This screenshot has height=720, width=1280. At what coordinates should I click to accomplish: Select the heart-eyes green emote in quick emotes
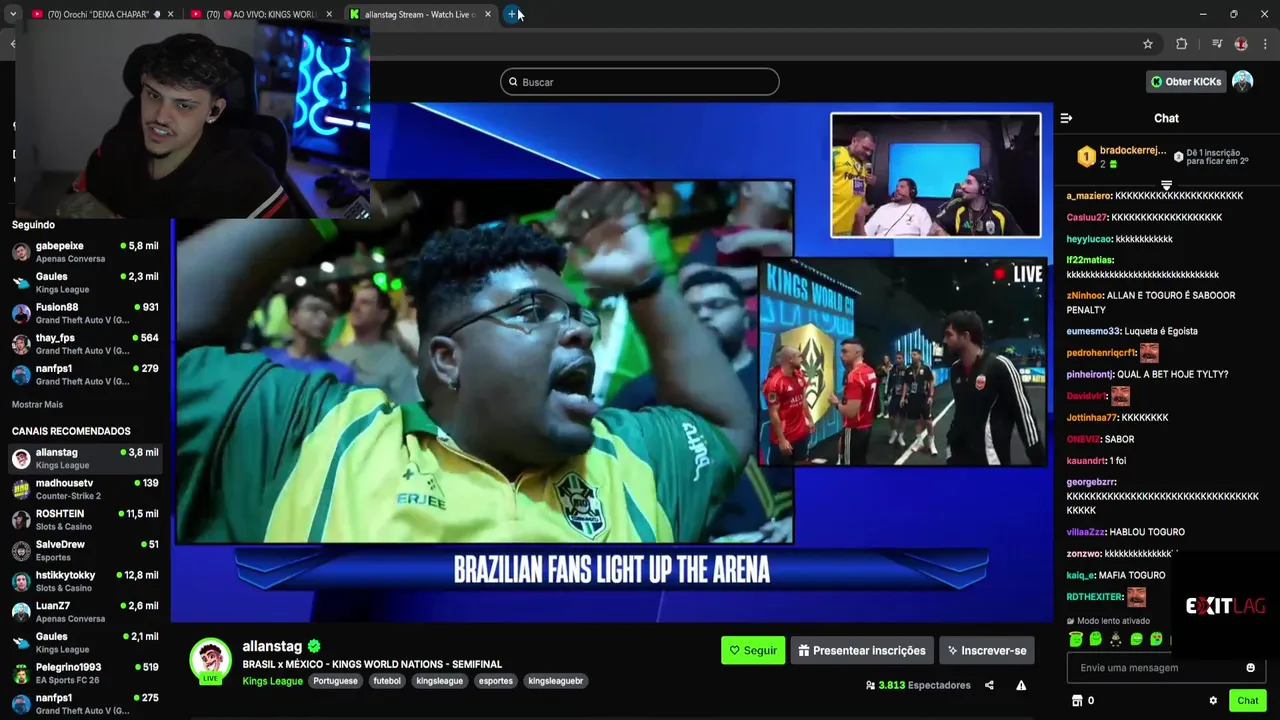(1156, 639)
